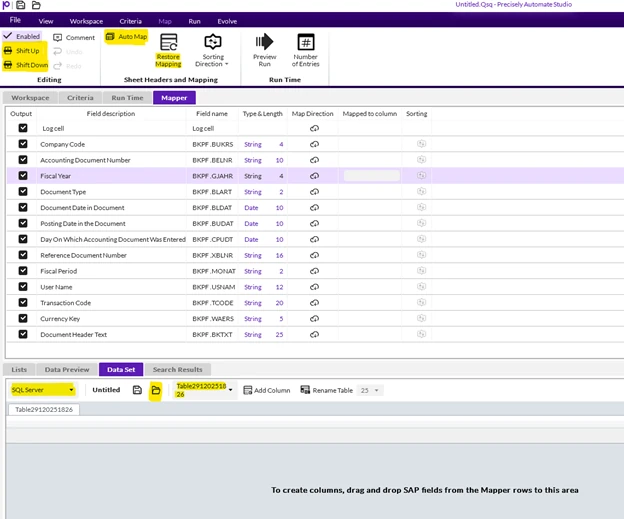This screenshot has width=624, height=519.
Task: Open the View ribbon tab
Action: (x=46, y=21)
